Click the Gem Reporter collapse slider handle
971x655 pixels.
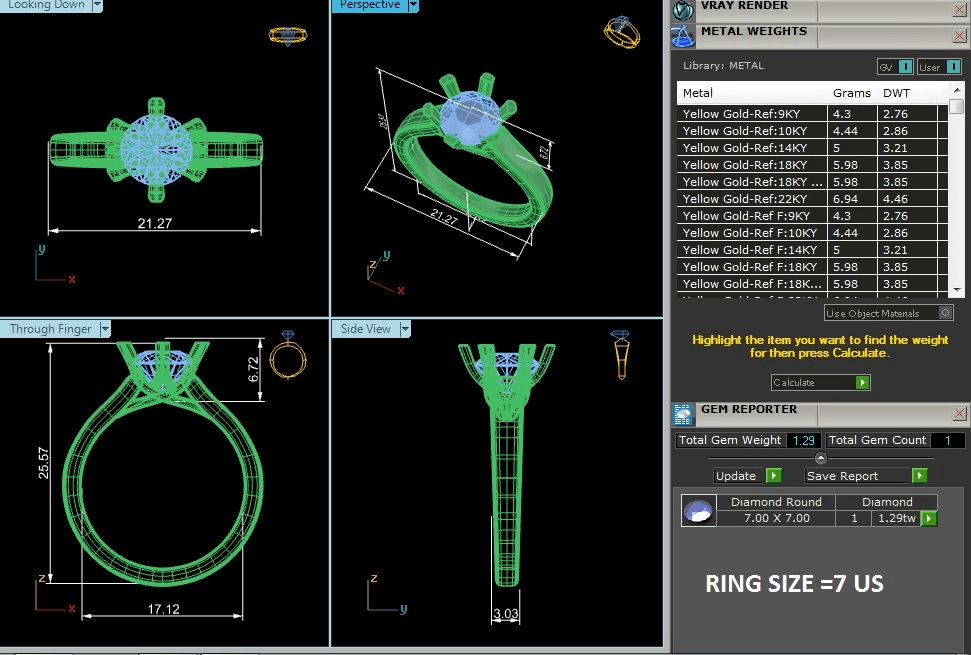click(821, 458)
